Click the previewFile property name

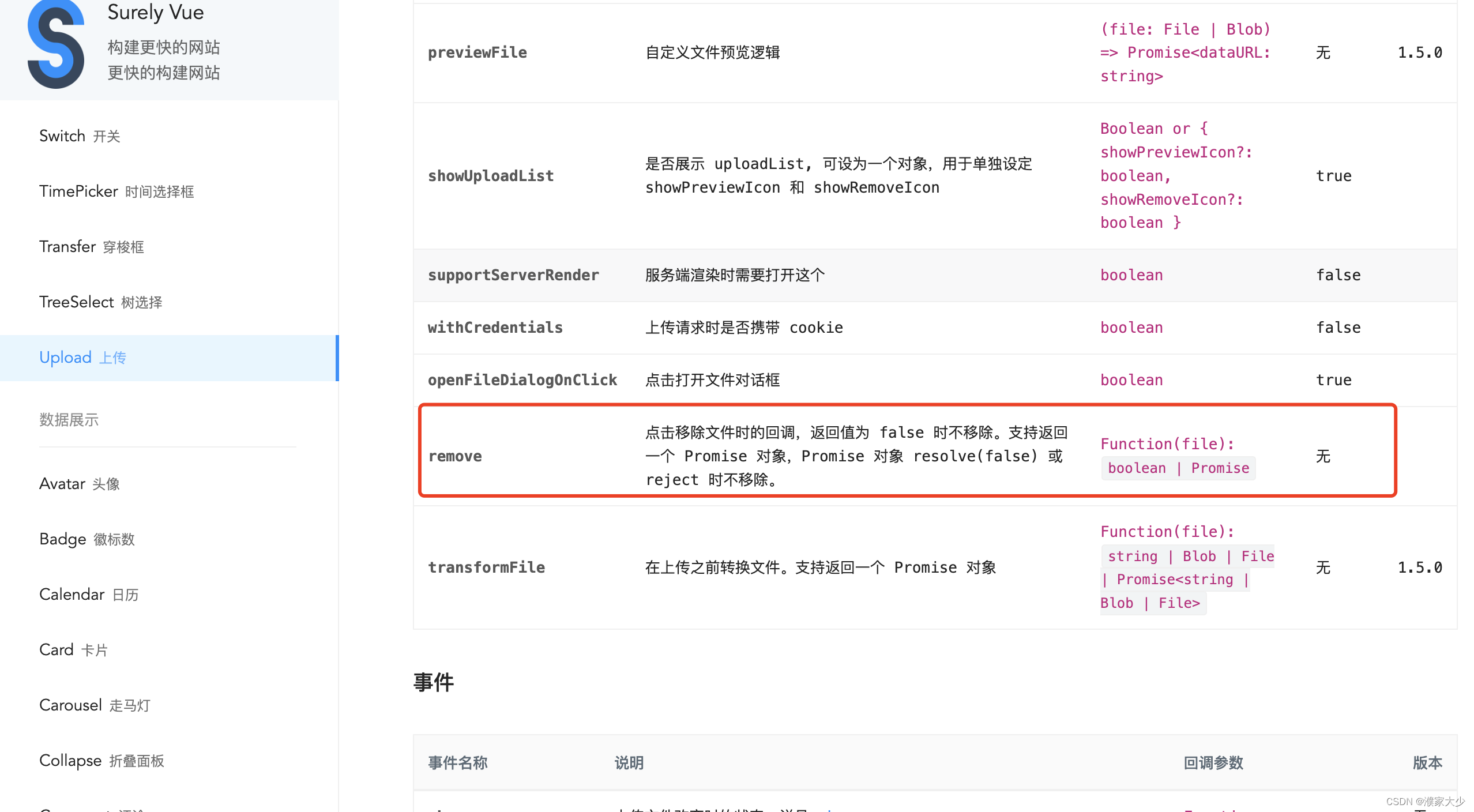point(477,52)
